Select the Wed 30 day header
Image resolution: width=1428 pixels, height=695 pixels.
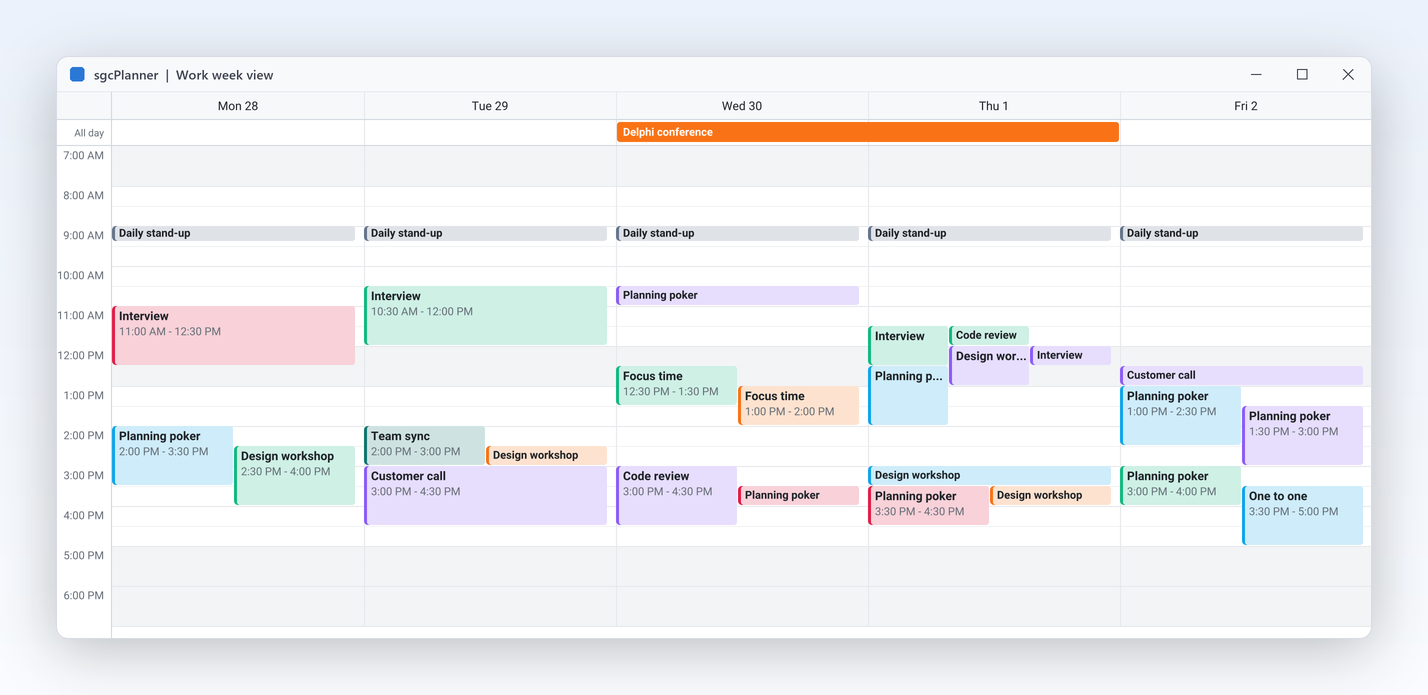click(x=742, y=106)
